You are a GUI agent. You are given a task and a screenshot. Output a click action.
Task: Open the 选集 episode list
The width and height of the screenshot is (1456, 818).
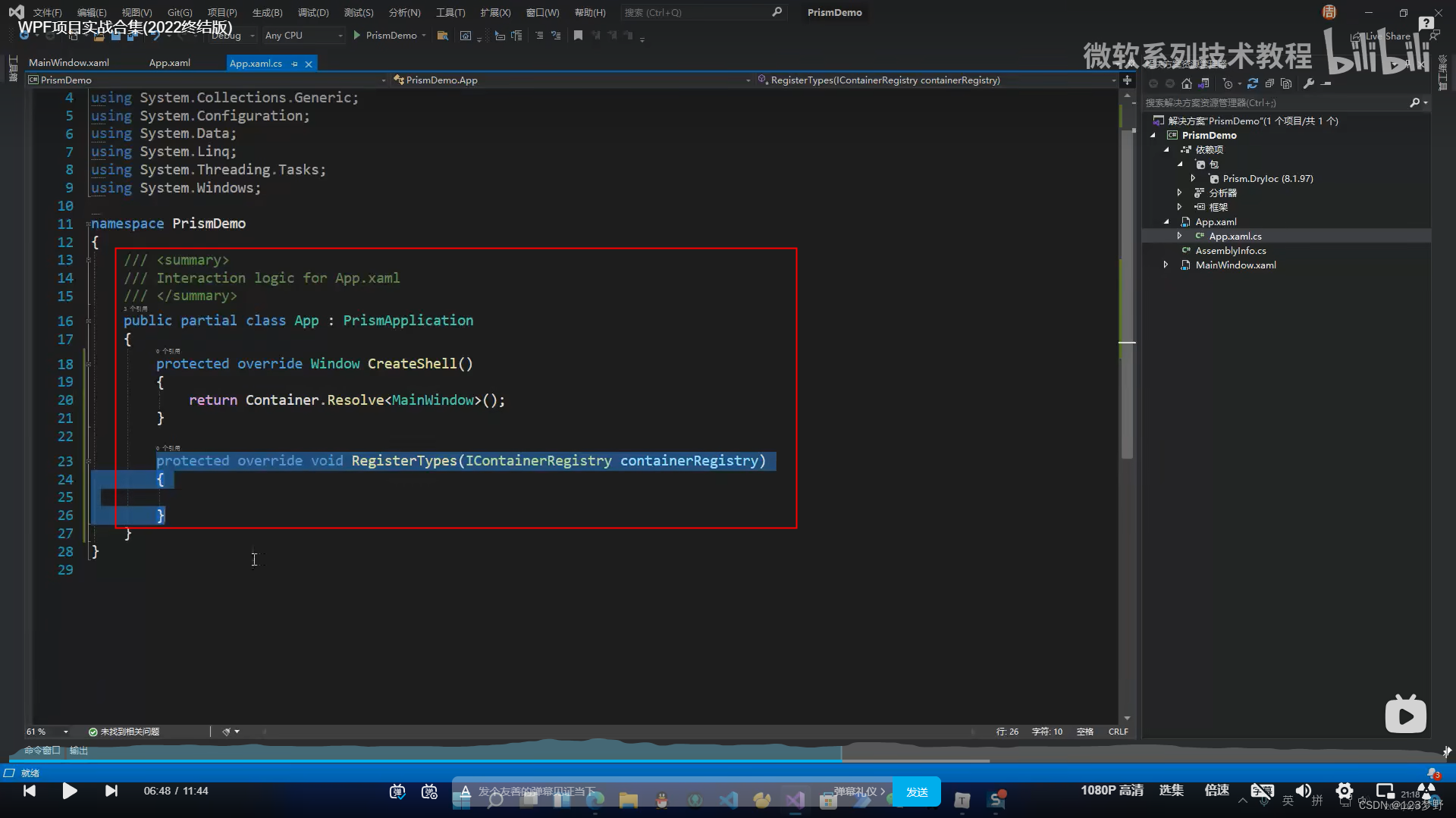click(x=1171, y=790)
